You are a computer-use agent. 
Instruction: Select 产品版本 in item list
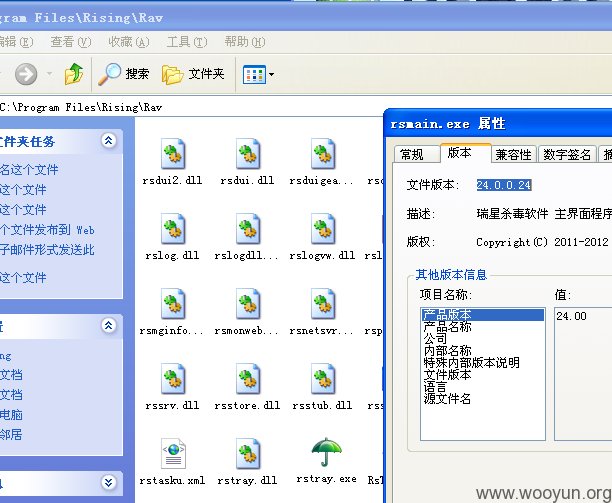(483, 315)
